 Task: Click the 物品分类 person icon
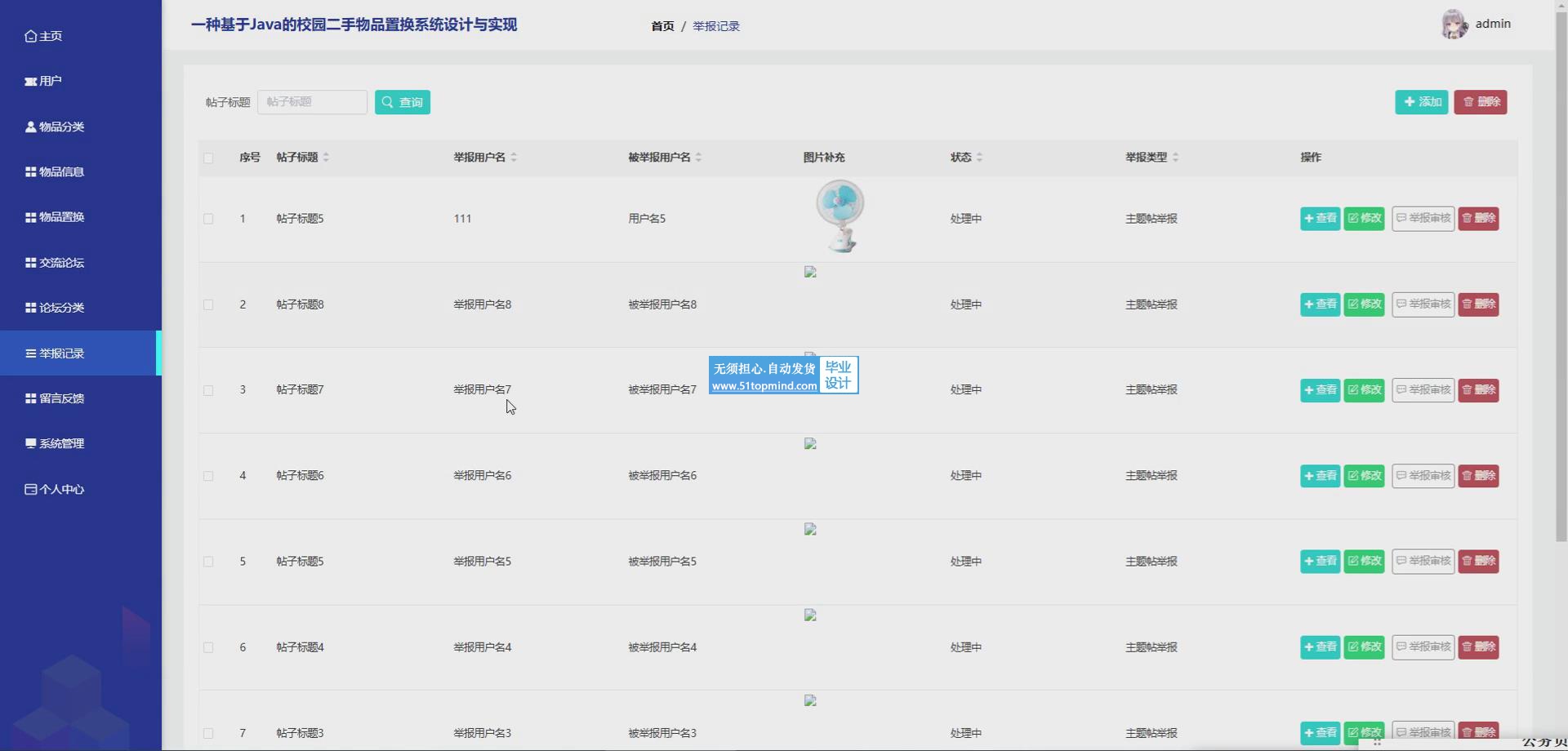(x=30, y=127)
